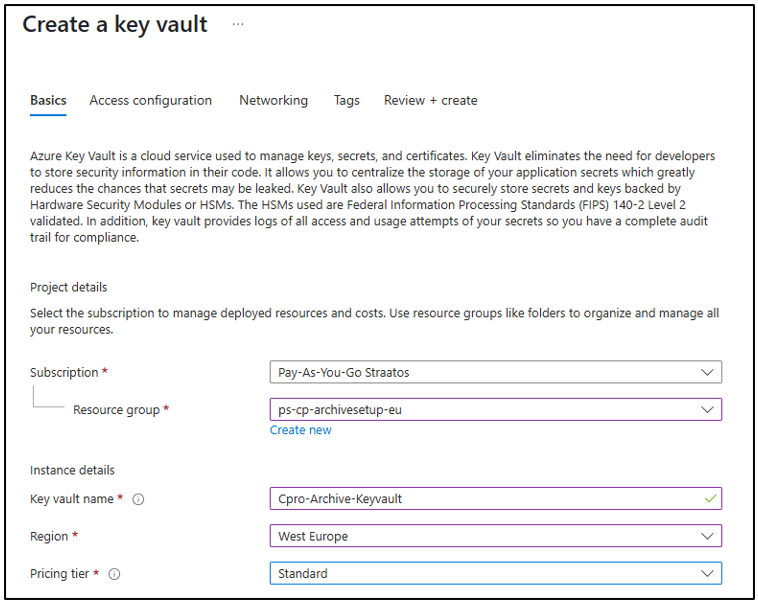
Task: Open the ellipsis menu beside the page title
Action: point(238,25)
